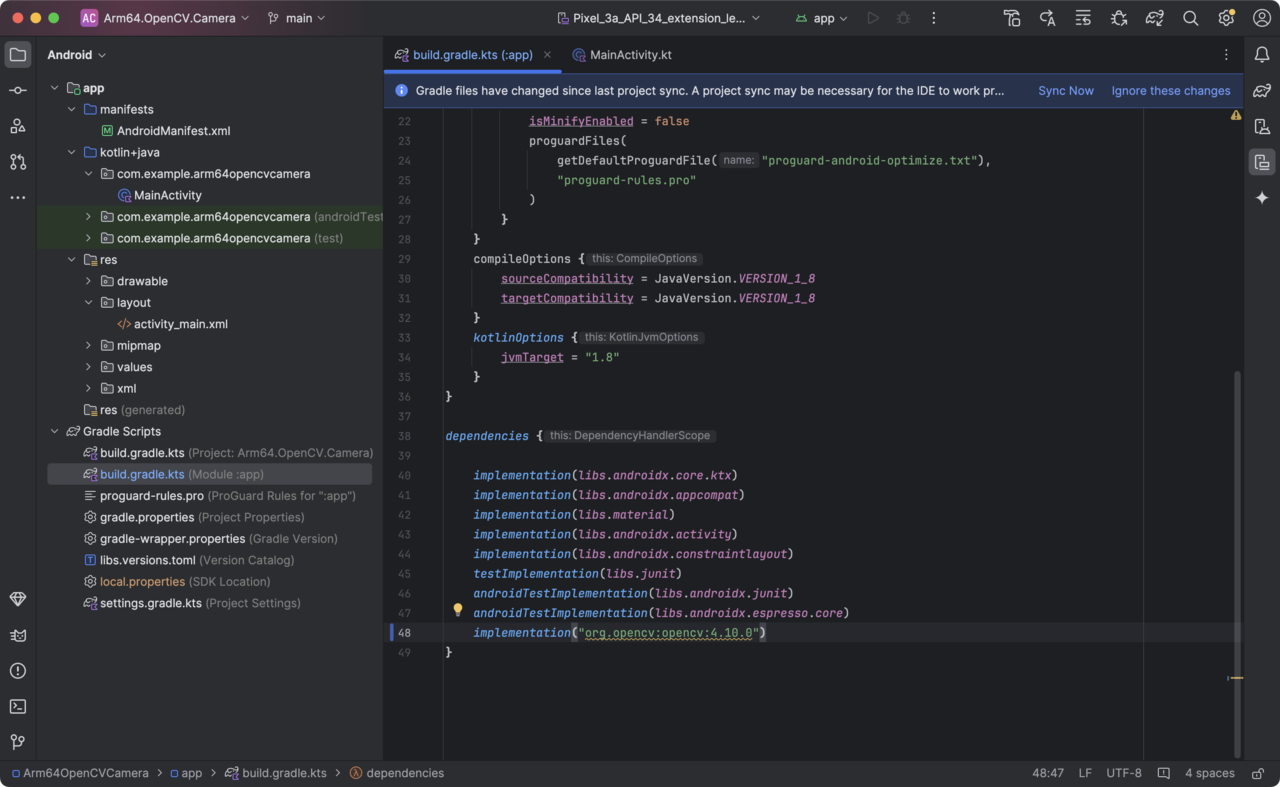Open the Gemini sparkle panel
Viewport: 1280px width, 787px height.
pos(1262,198)
